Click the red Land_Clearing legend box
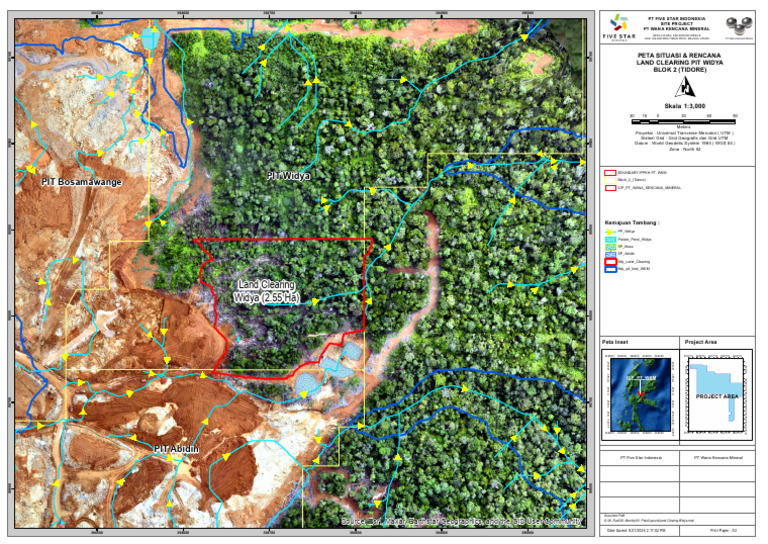Screen dimensions: 768x544 pyautogui.click(x=610, y=261)
